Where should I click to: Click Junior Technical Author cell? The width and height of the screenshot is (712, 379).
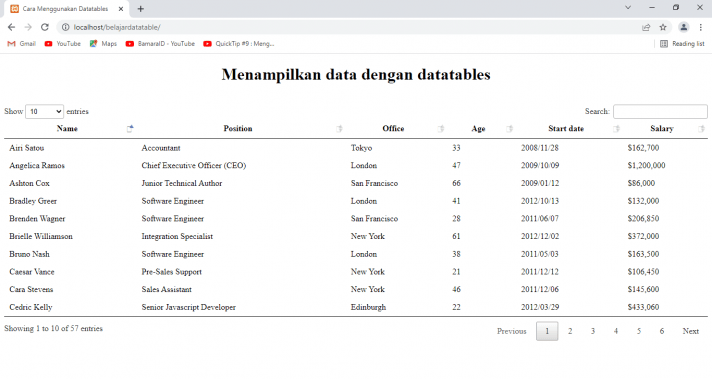click(x=182, y=183)
